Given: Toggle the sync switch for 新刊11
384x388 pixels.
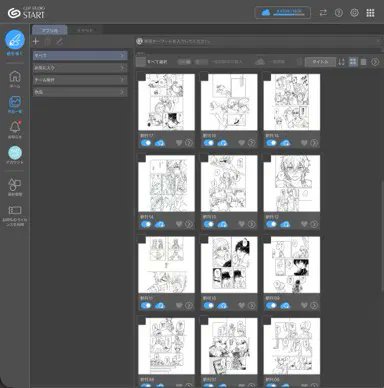Looking at the screenshot, I should [145, 305].
